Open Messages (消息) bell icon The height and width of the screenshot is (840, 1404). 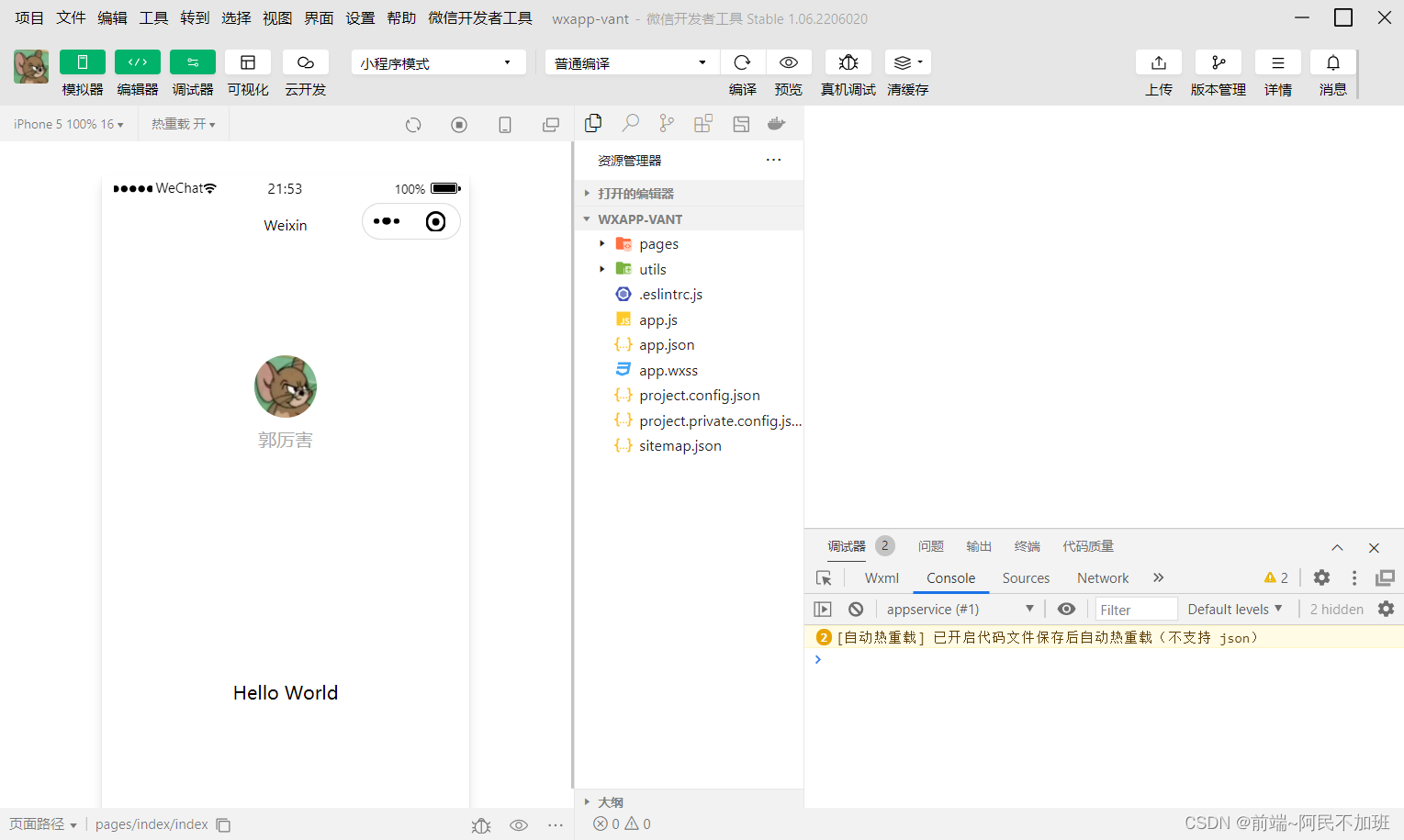(1333, 62)
